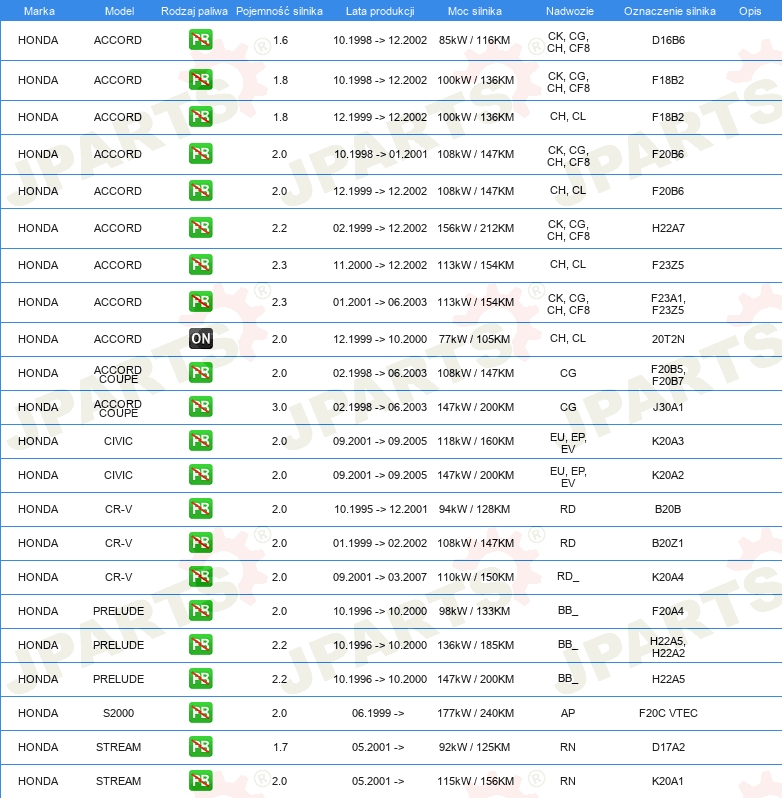Click the 11.2000 -> 12.2002 production dates
Image resolution: width=782 pixels, height=798 pixels.
(380, 265)
